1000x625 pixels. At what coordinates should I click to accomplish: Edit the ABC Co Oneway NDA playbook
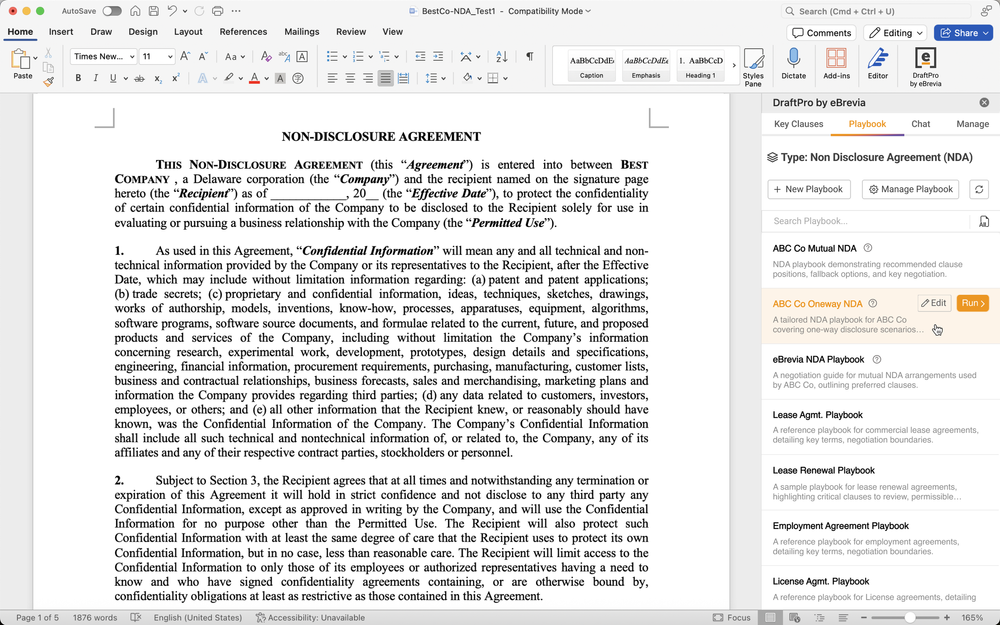click(x=934, y=303)
